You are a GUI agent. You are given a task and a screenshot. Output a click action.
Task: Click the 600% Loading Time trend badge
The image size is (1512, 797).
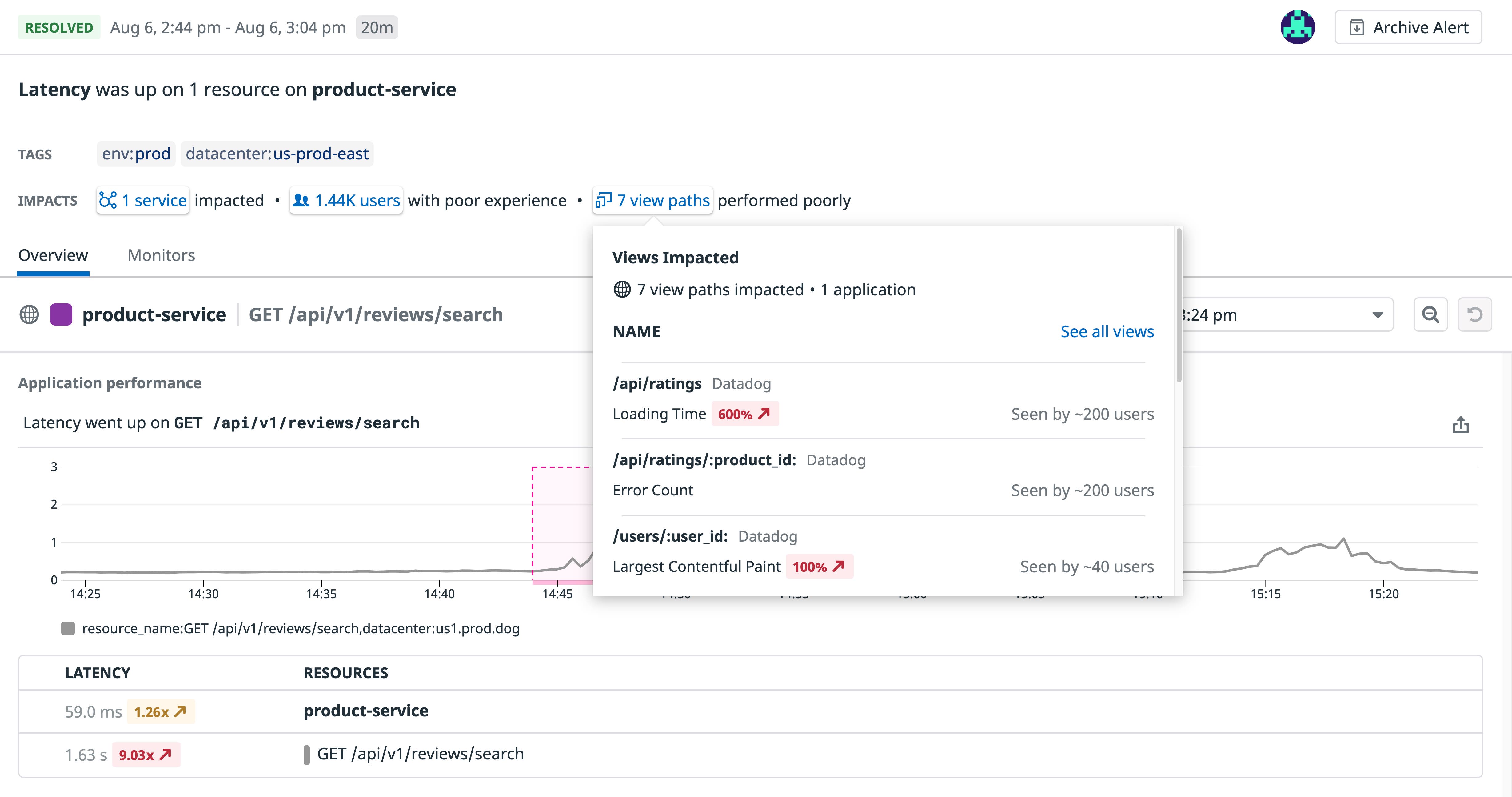point(744,414)
